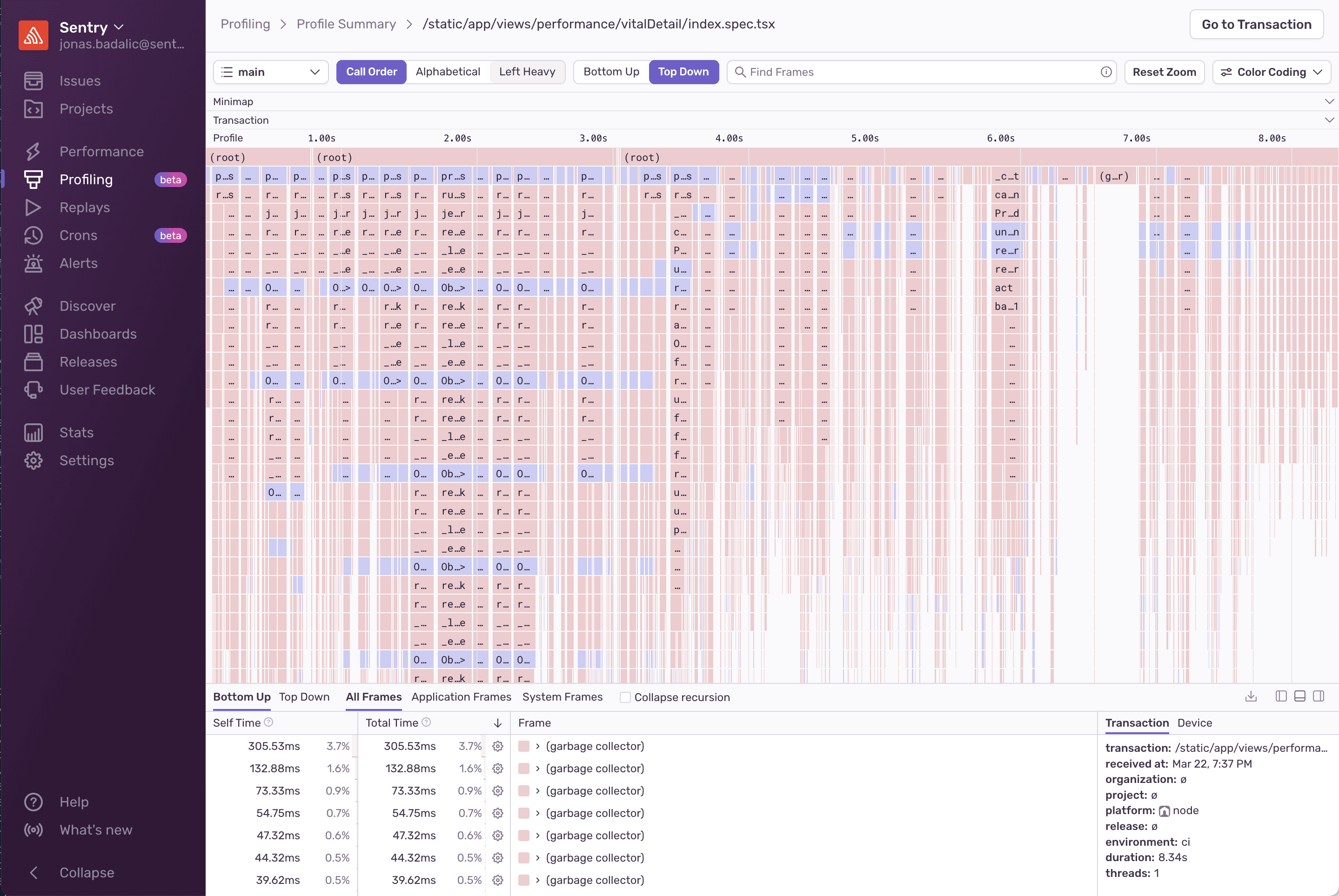This screenshot has height=896, width=1339.
Task: Click the Reset Zoom button
Action: tap(1164, 72)
